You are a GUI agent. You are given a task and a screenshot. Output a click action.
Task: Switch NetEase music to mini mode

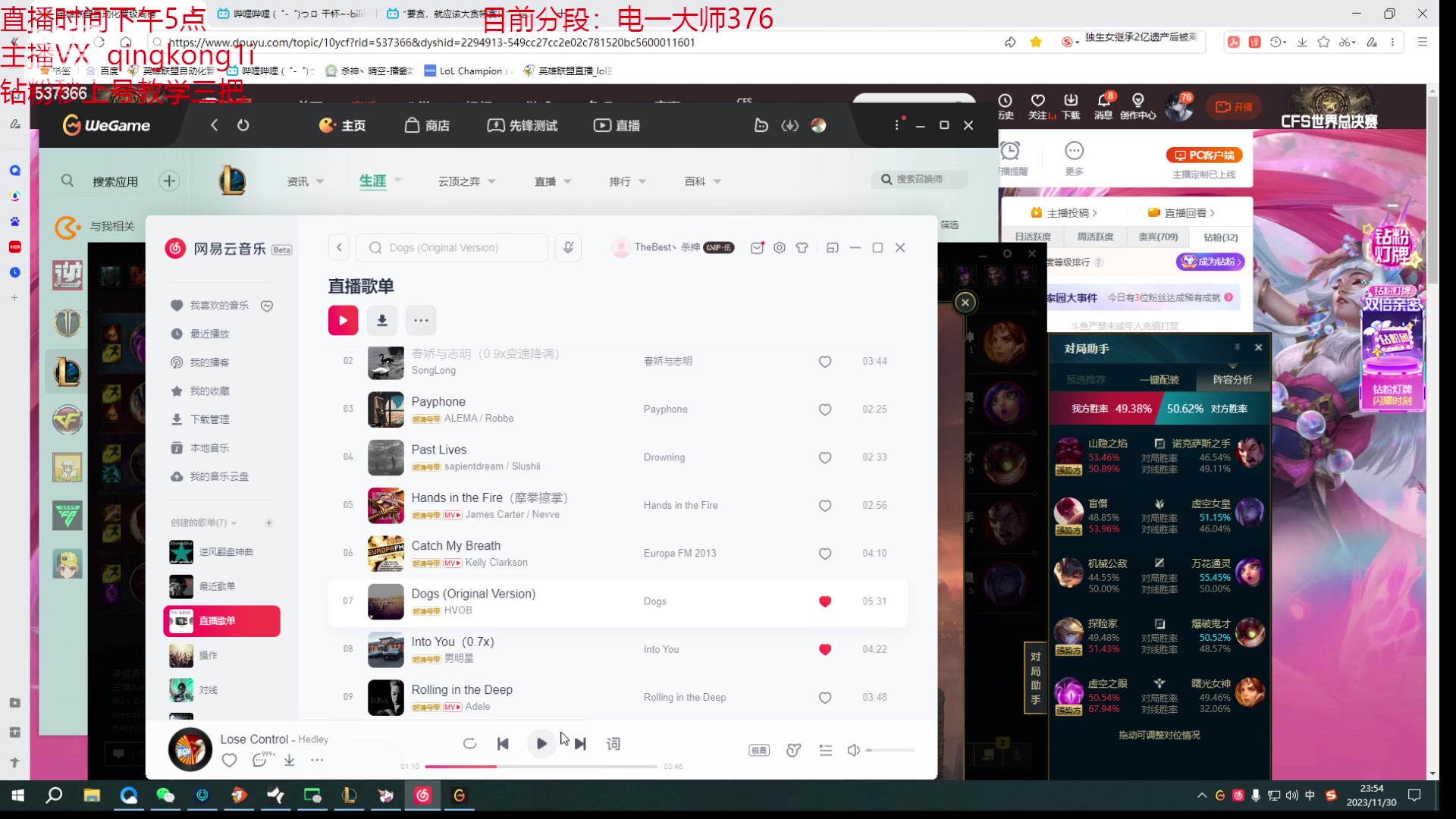click(x=833, y=248)
